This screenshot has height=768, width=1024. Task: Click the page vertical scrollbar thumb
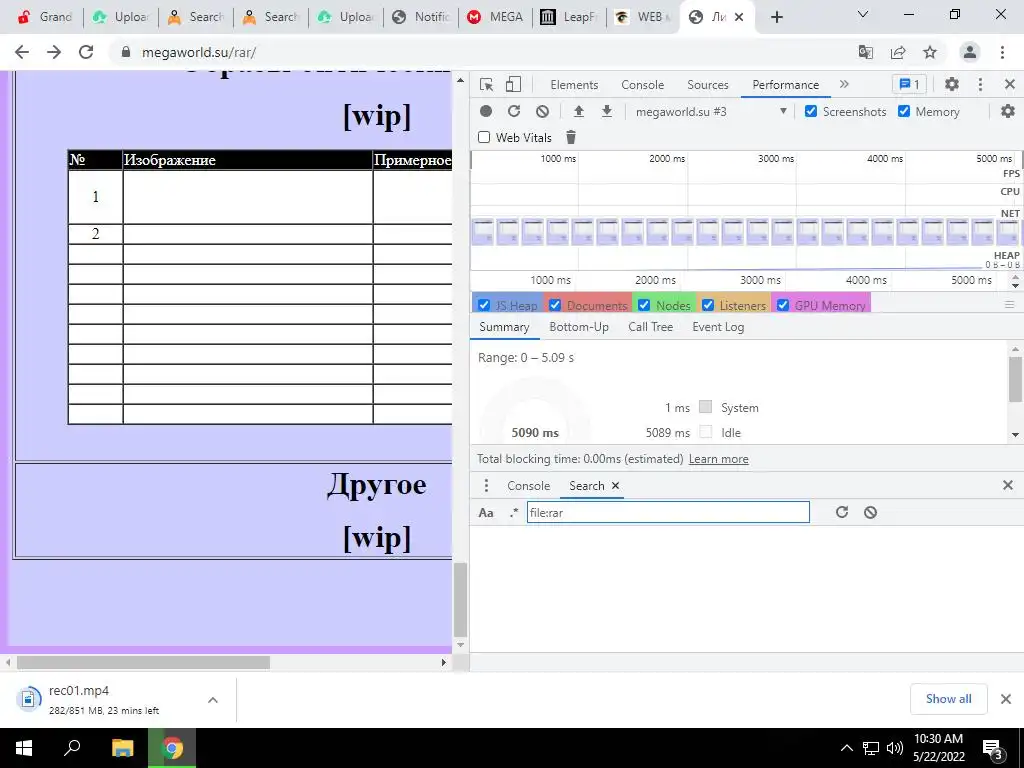pos(460,600)
